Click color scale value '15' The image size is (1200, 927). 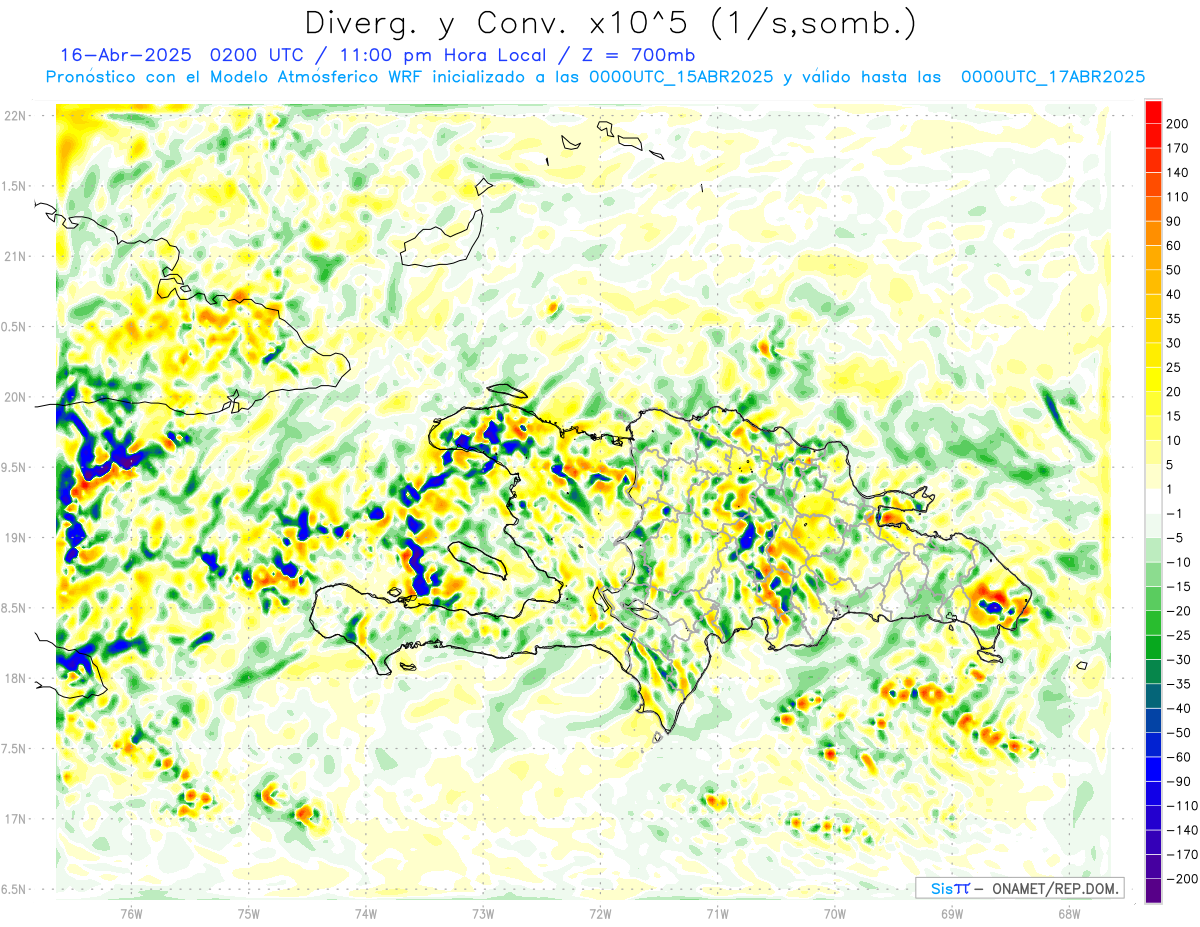coord(1174,416)
